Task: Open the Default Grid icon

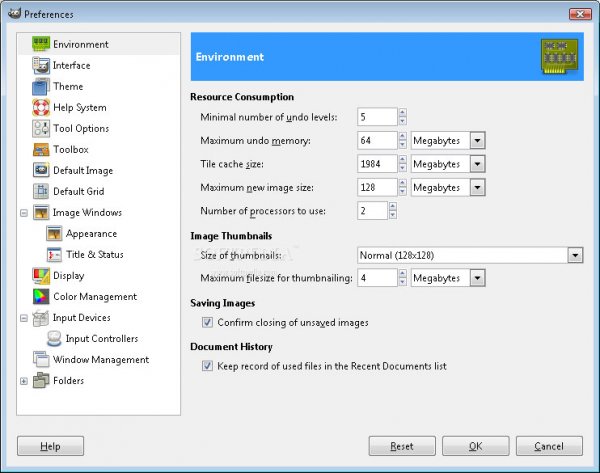Action: click(x=41, y=191)
